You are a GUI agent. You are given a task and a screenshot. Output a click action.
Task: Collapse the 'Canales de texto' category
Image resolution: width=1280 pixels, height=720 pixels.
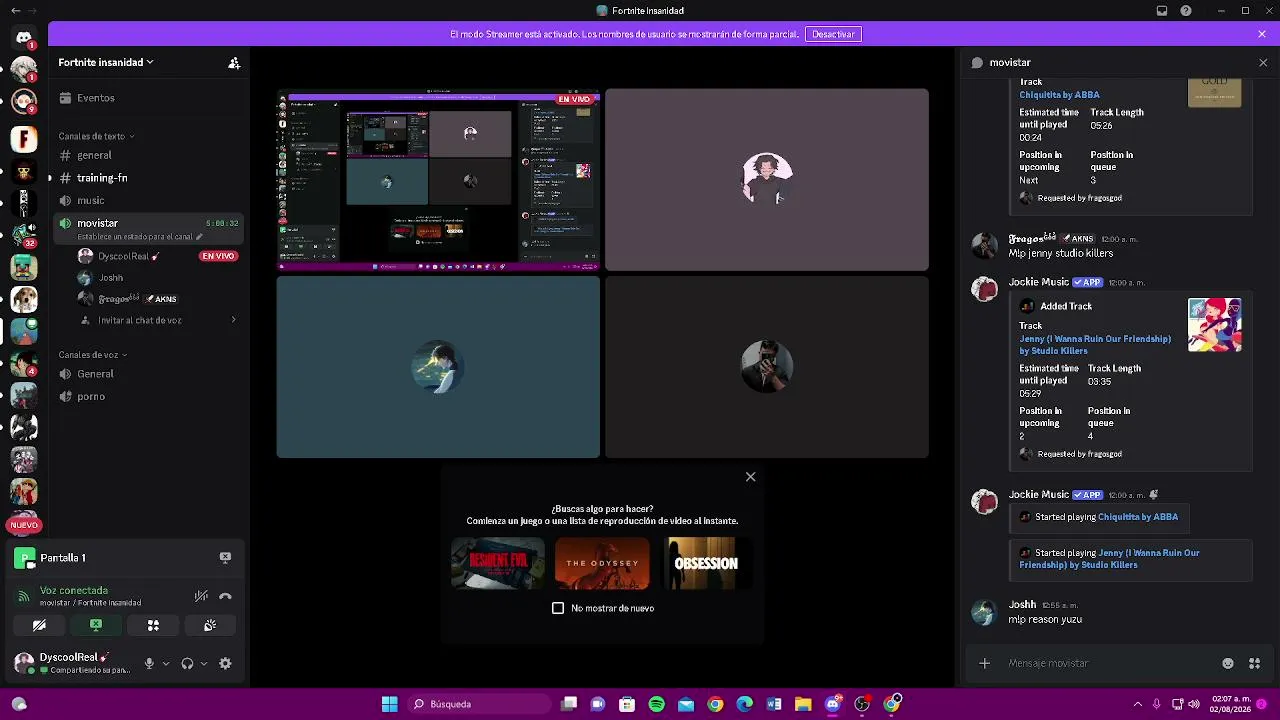tap(96, 136)
